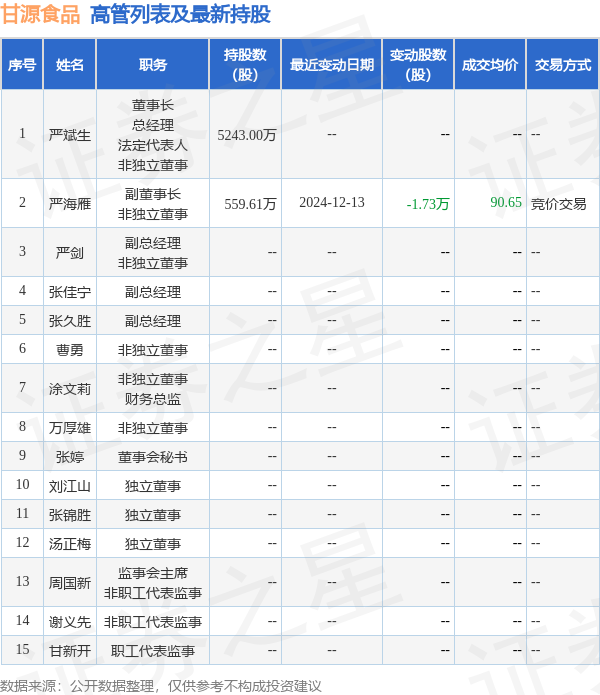Click the 90.65 average price value
Image resolution: width=600 pixels, height=695 pixels.
coord(506,203)
